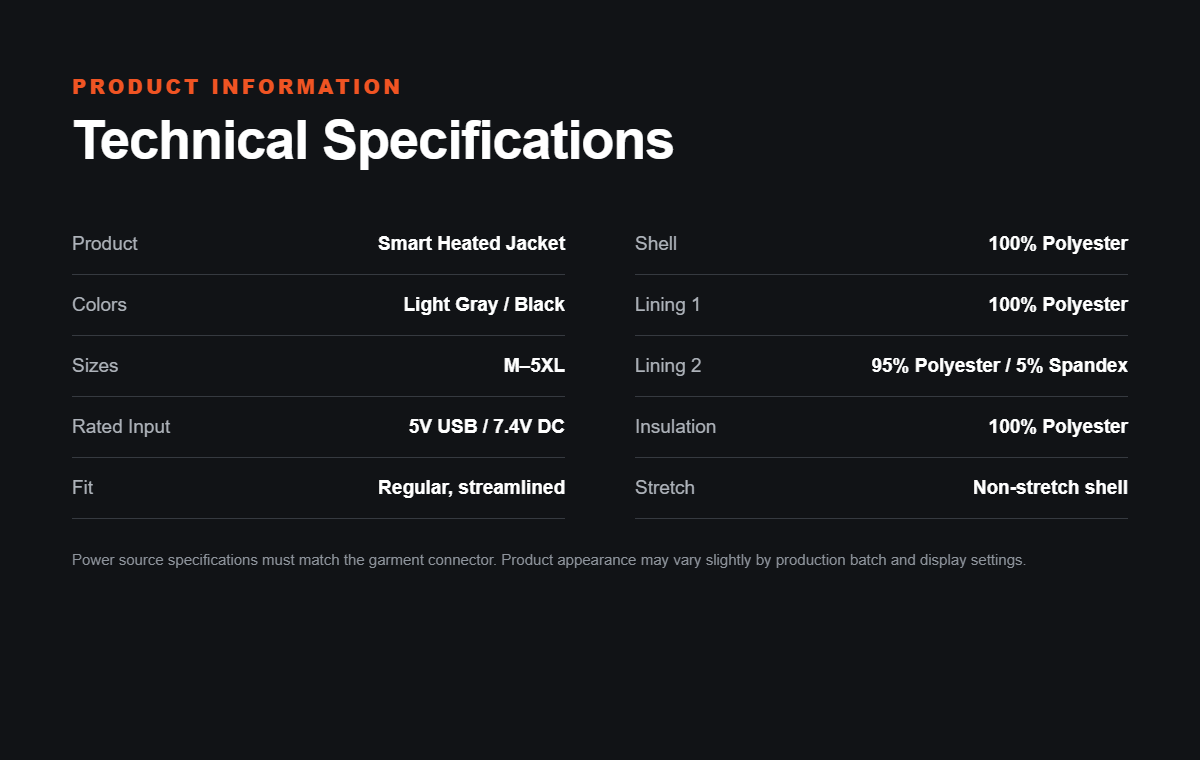Select the 5V USB / 7.4V DC value
Image resolution: width=1200 pixels, height=760 pixels.
pos(486,426)
